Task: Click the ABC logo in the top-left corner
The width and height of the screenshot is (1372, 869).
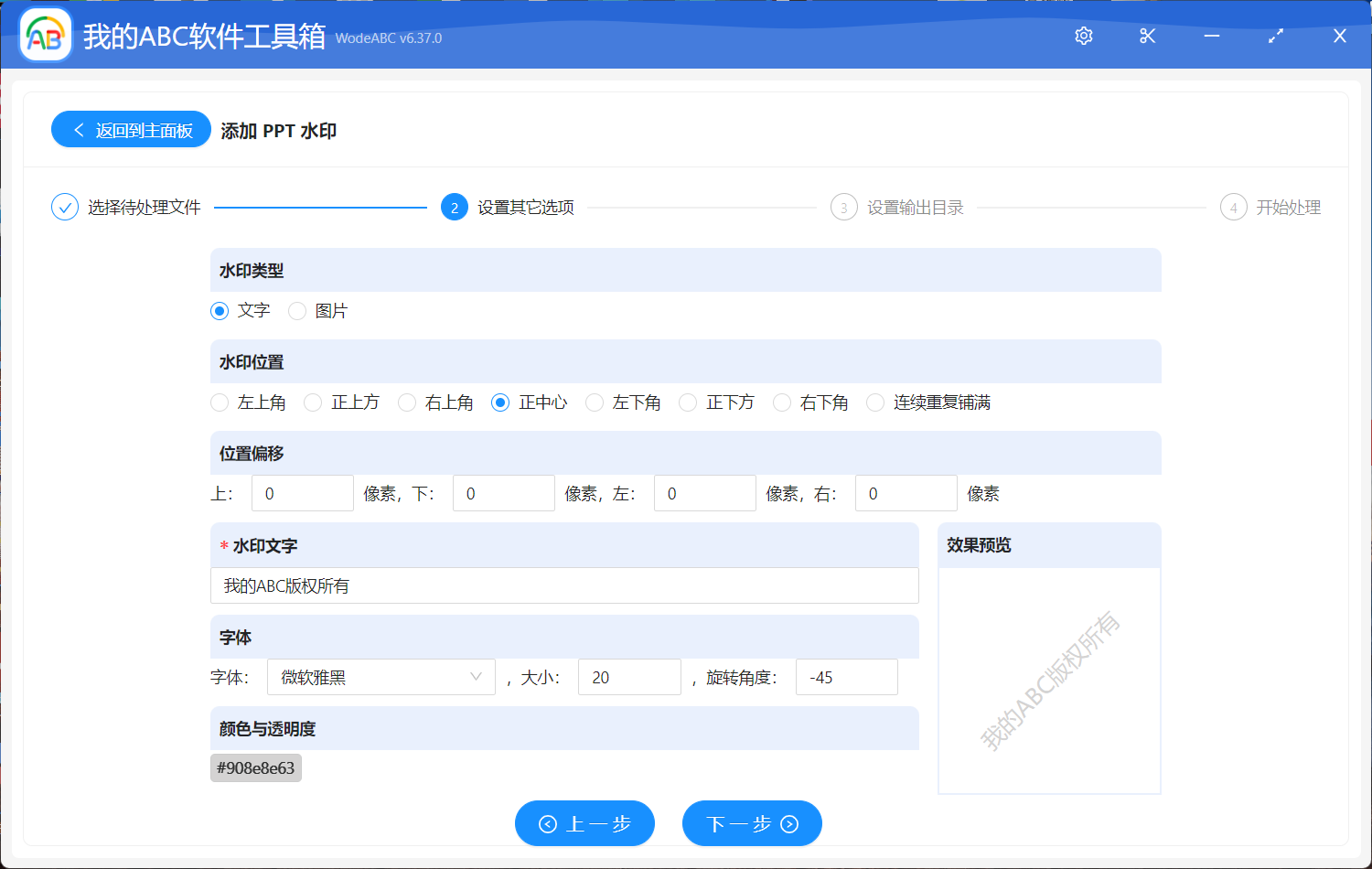Action: tap(45, 36)
